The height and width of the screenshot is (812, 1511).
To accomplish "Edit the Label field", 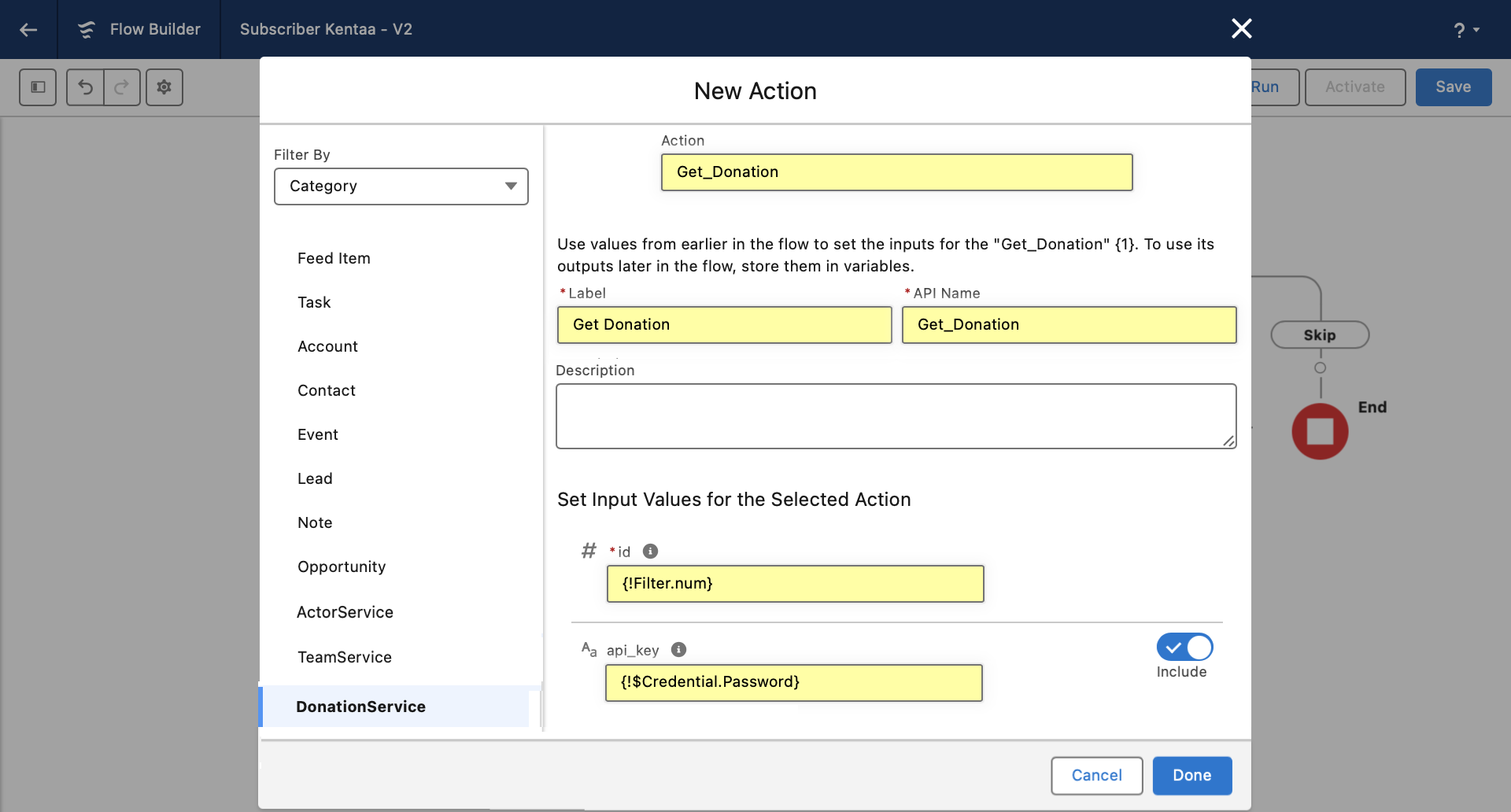I will [x=724, y=325].
